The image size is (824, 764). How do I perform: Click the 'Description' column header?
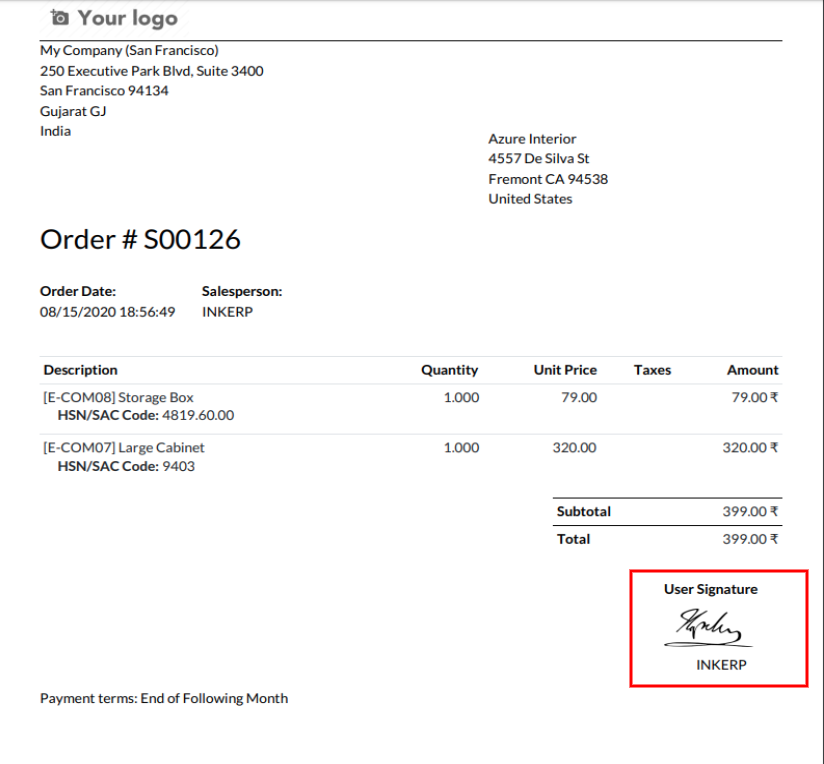[80, 370]
